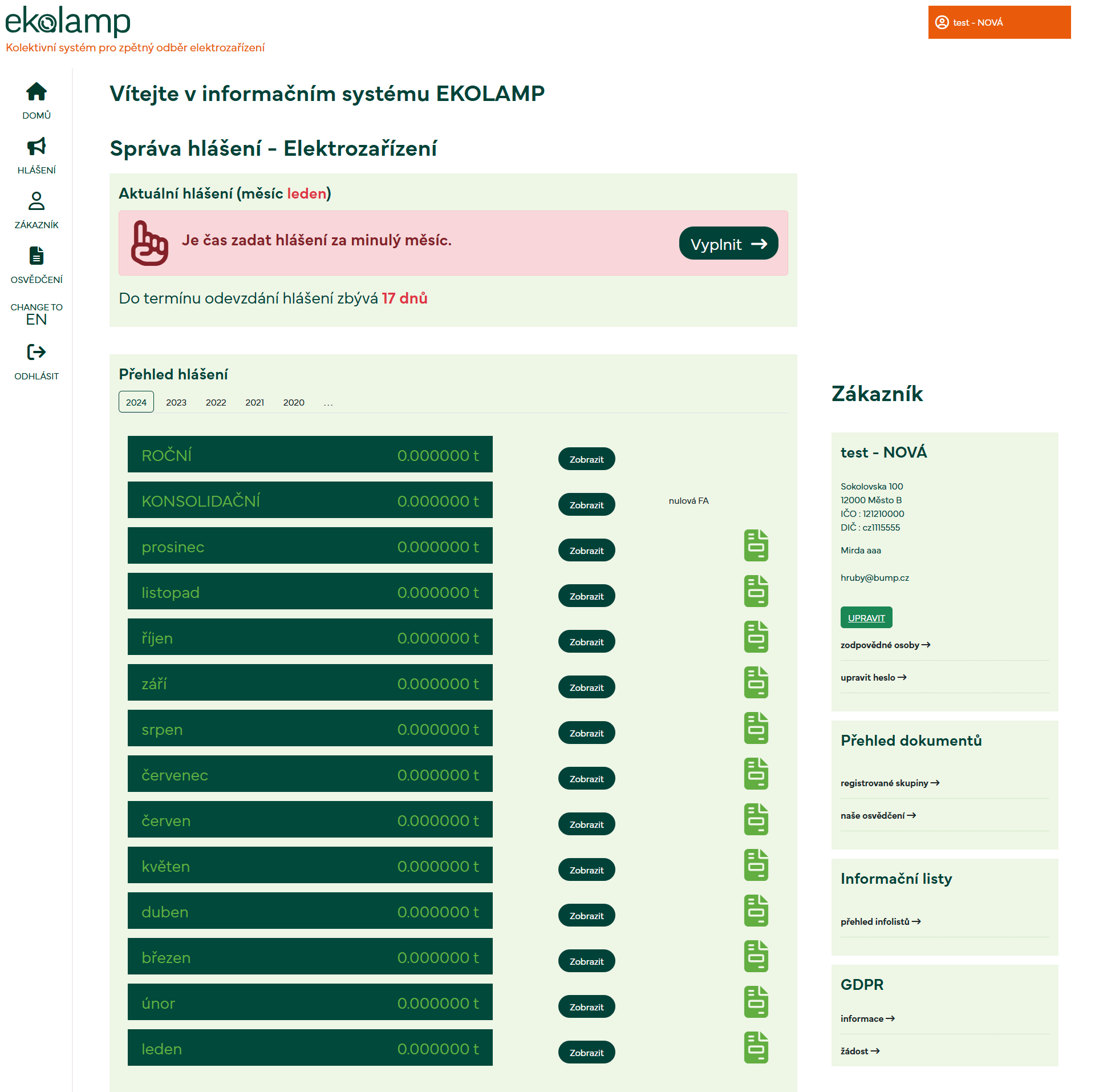Open GDPR informace link

[867, 1018]
